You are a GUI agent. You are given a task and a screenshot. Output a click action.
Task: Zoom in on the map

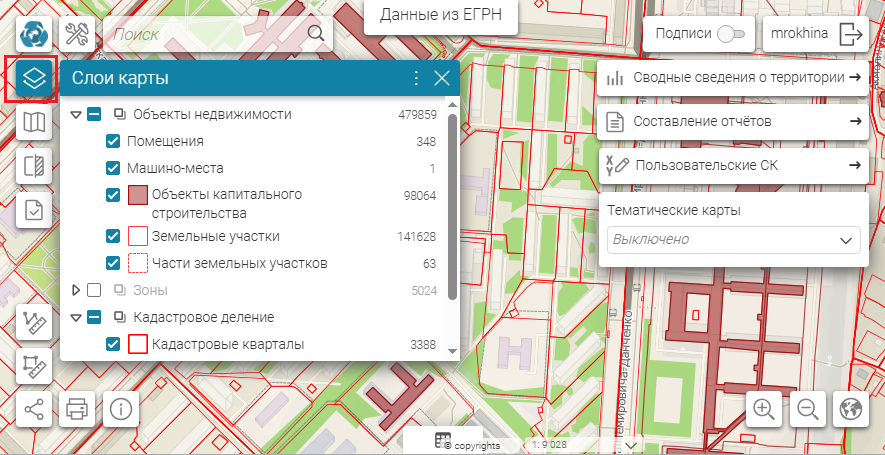click(764, 408)
